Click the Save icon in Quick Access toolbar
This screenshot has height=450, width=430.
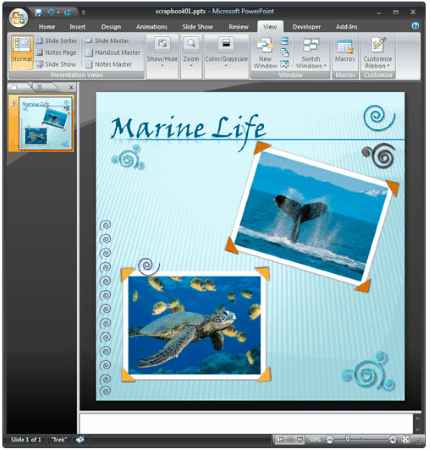38,13
